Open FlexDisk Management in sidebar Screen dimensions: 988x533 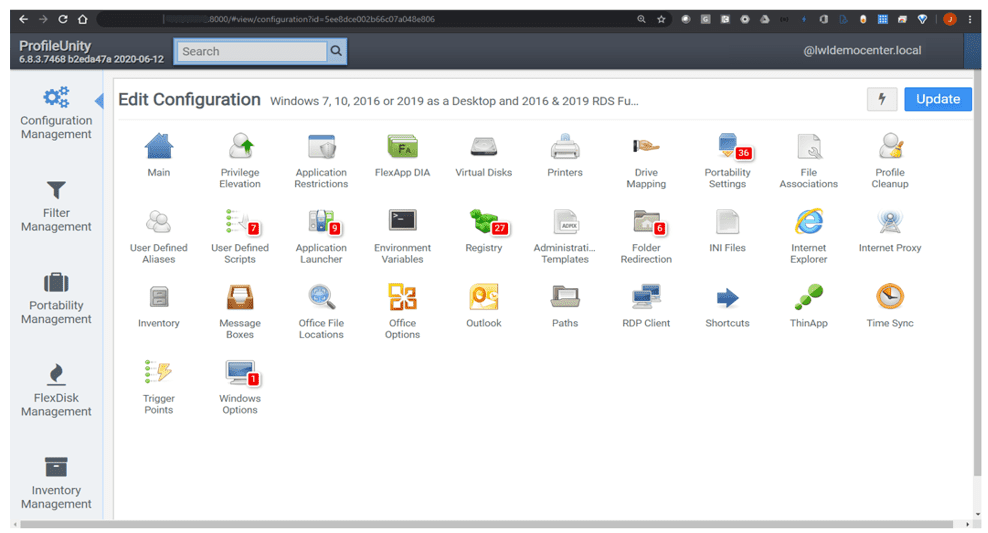tap(56, 390)
